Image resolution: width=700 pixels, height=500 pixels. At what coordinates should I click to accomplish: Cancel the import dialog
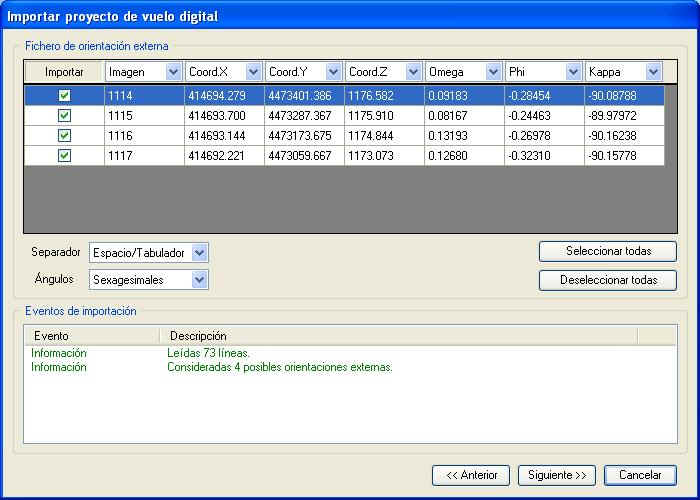coord(640,475)
